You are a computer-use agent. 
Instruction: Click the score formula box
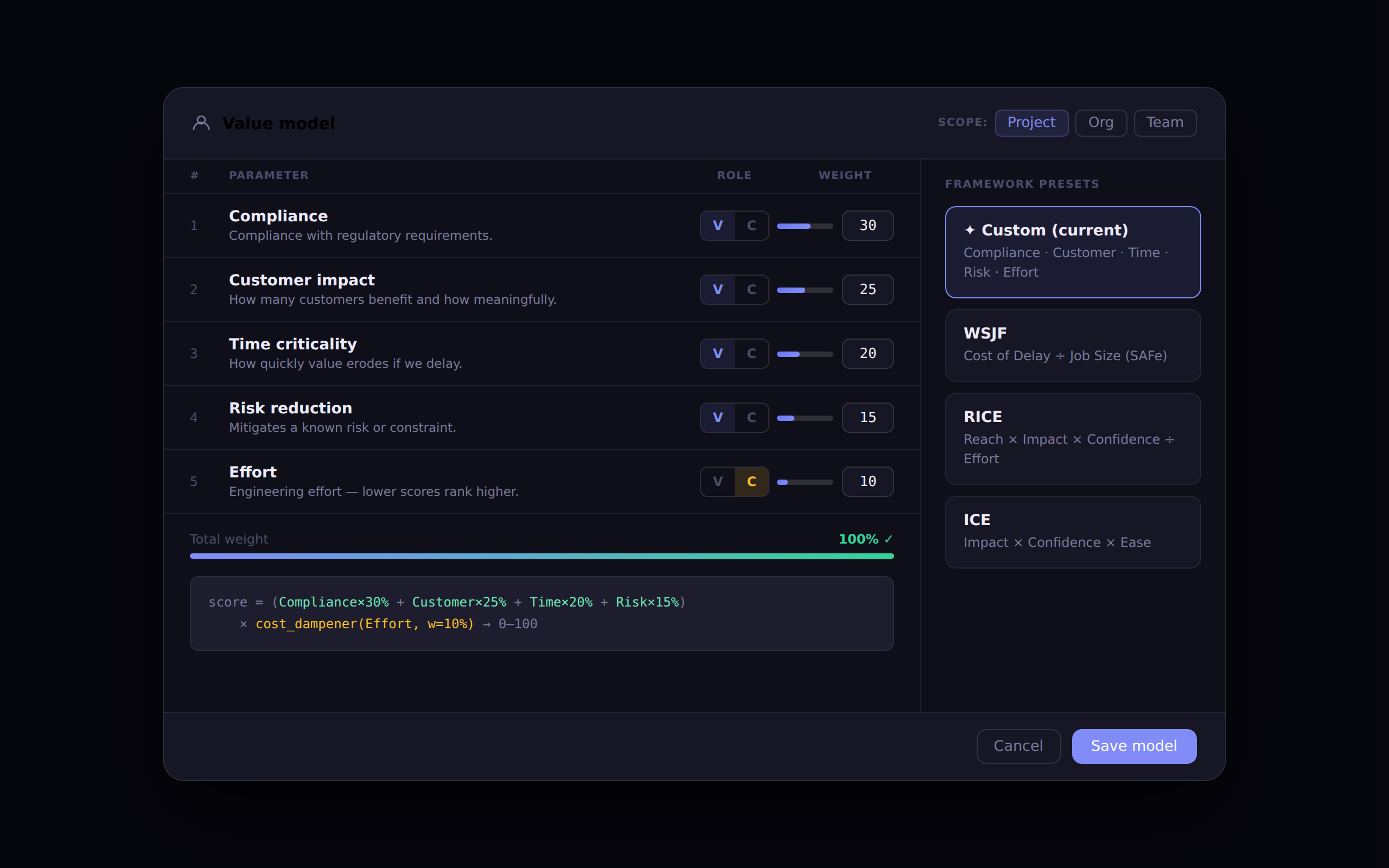[542, 613]
